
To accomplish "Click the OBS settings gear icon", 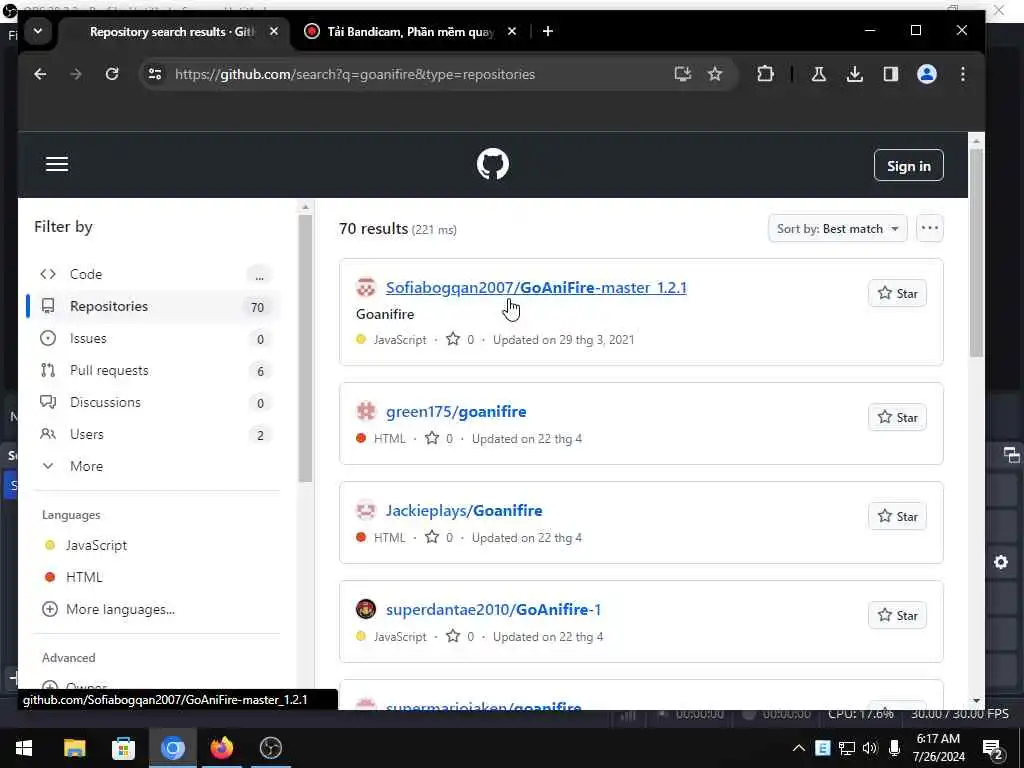I will coord(1000,562).
